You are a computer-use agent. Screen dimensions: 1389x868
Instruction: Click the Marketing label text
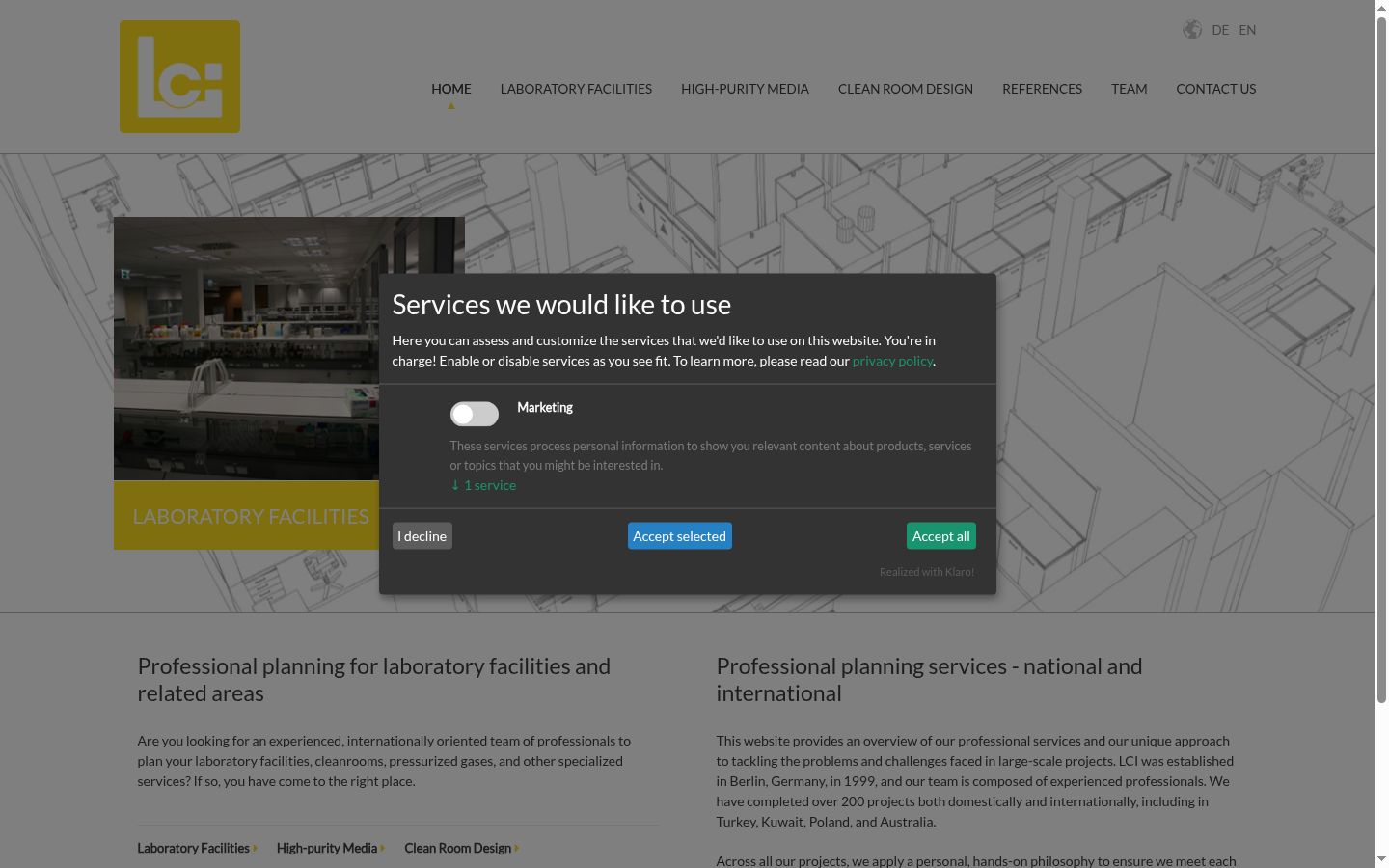tap(545, 408)
